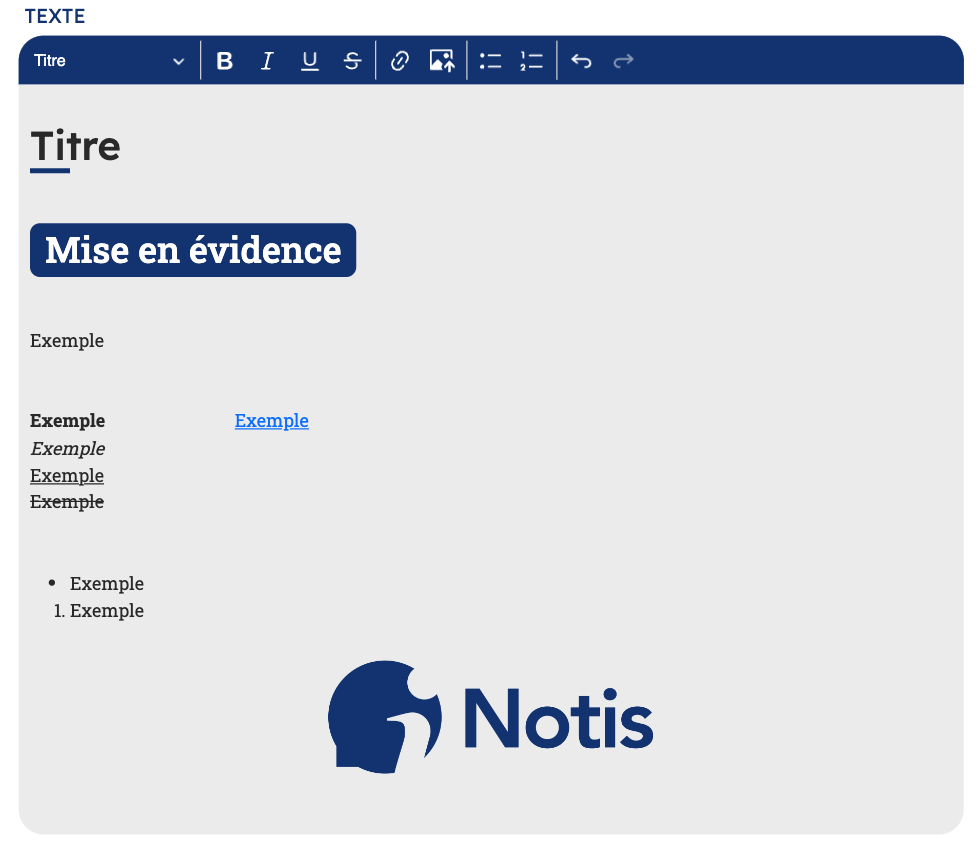Toggle bold formatting

point(224,61)
